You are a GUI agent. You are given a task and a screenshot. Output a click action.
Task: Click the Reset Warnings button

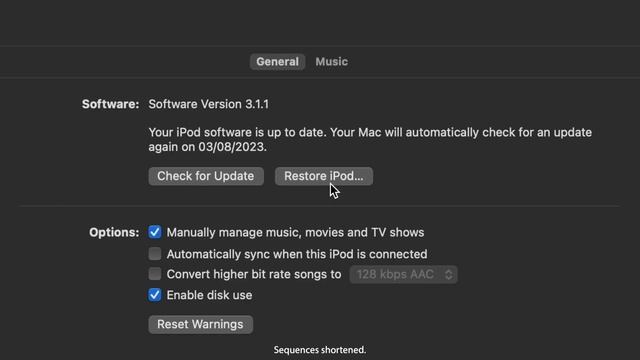200,324
